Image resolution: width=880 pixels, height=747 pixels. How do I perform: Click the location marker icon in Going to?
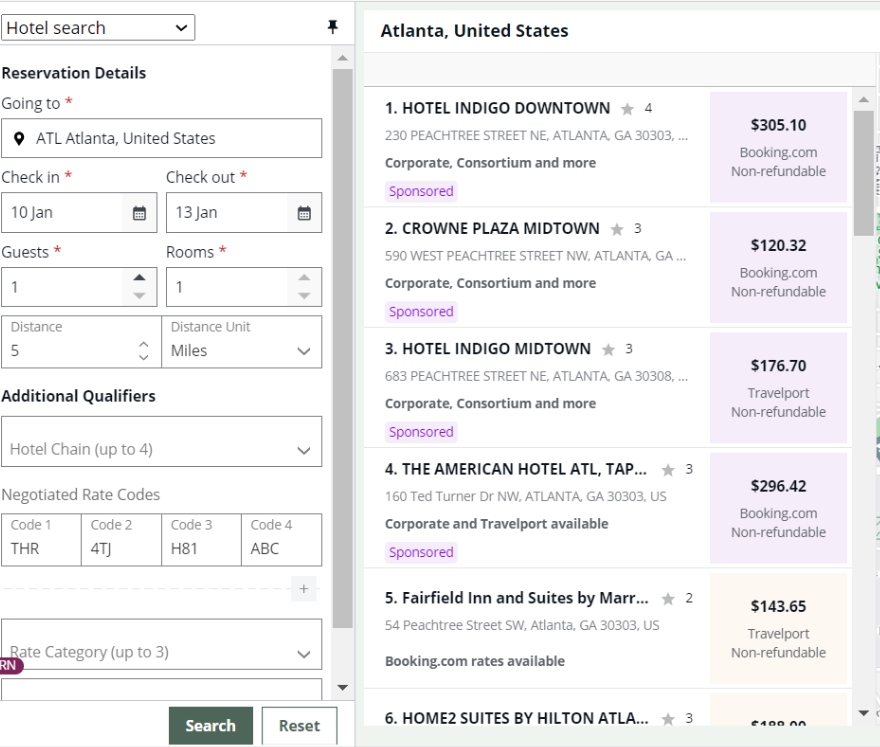tap(19, 139)
